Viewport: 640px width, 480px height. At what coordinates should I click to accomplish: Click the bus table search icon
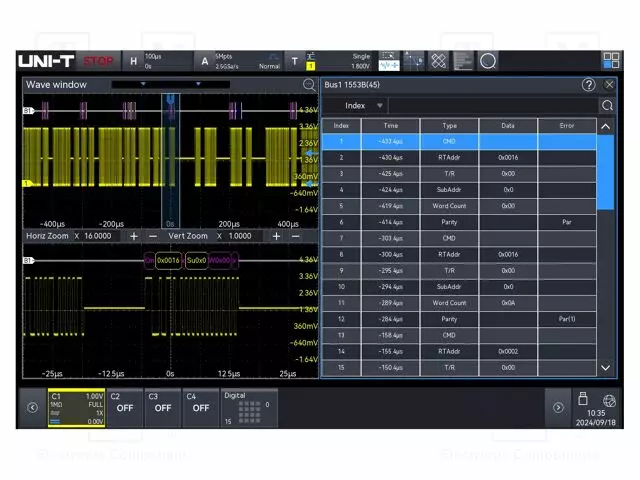point(607,105)
